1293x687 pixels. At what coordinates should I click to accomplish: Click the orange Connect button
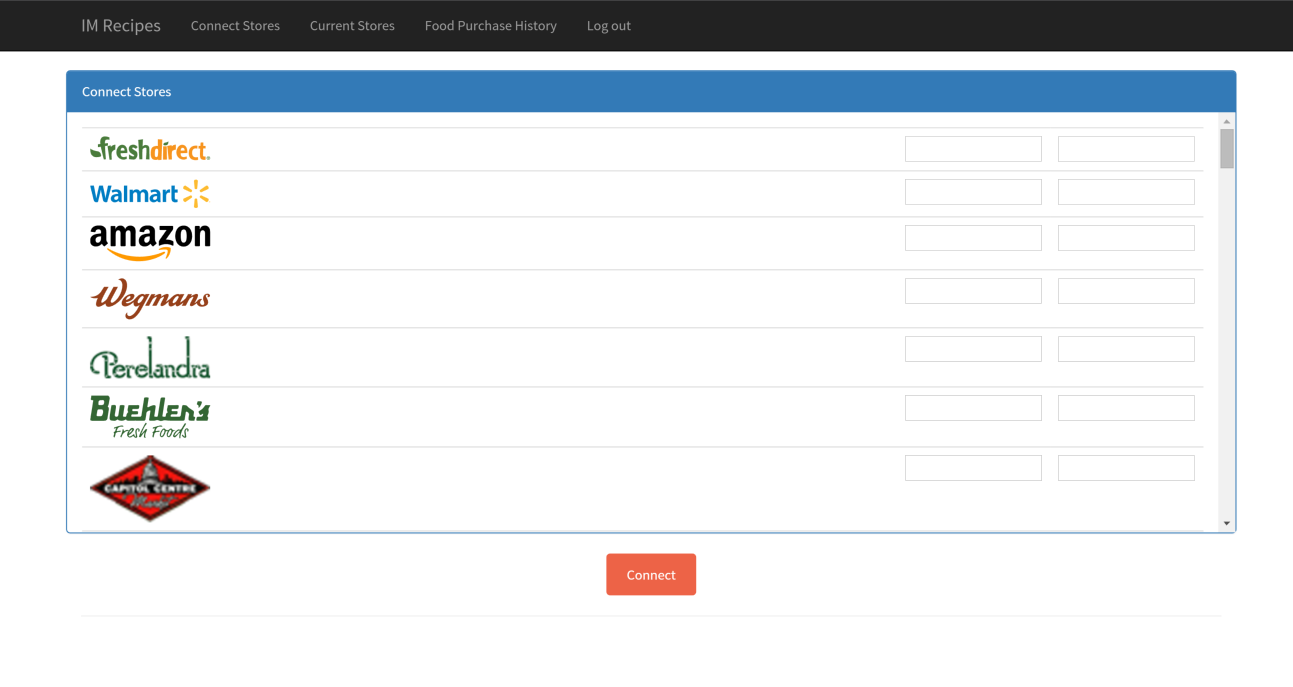(x=651, y=575)
